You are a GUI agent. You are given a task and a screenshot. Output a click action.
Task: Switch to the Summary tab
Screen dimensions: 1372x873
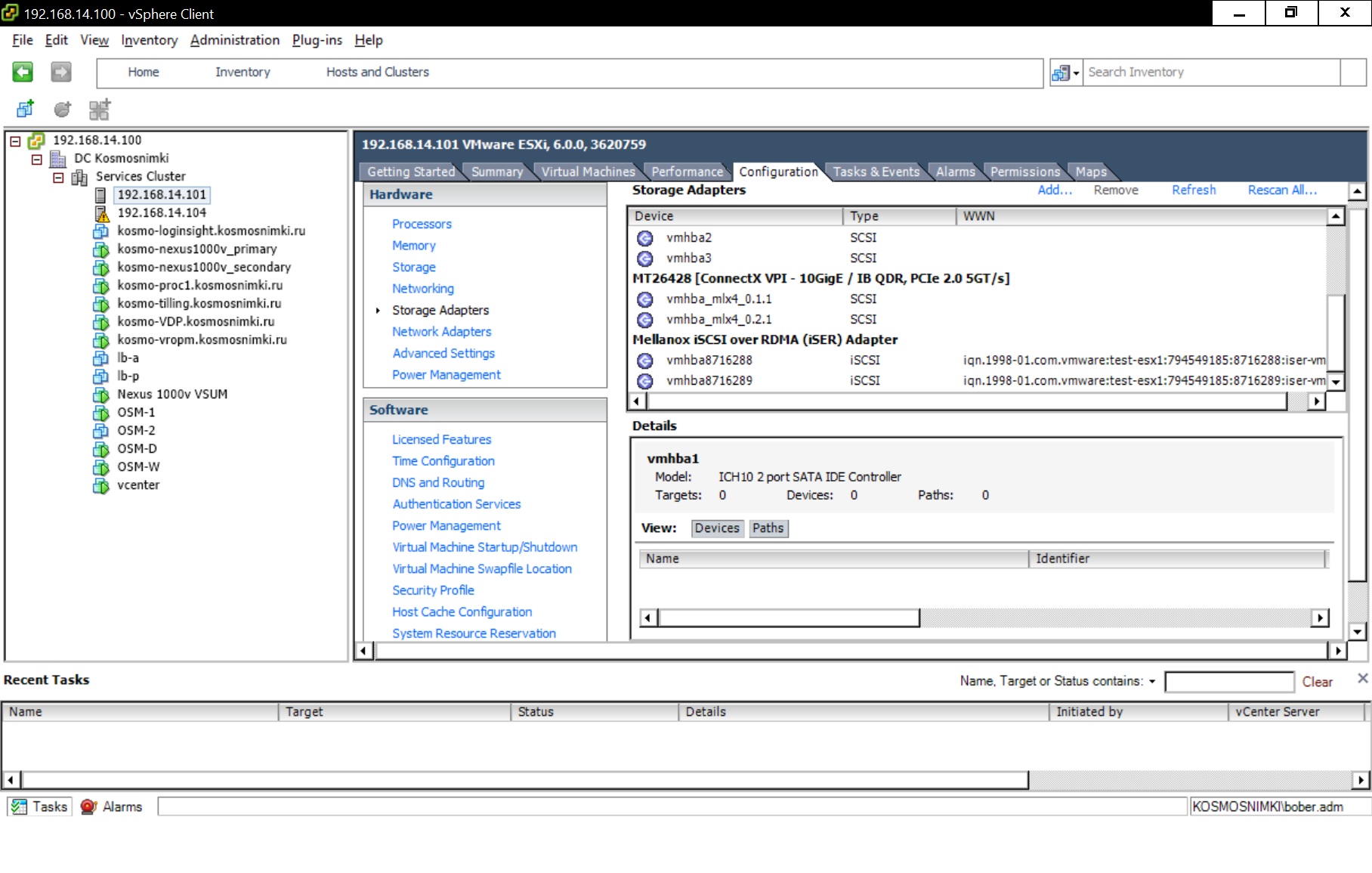[497, 172]
